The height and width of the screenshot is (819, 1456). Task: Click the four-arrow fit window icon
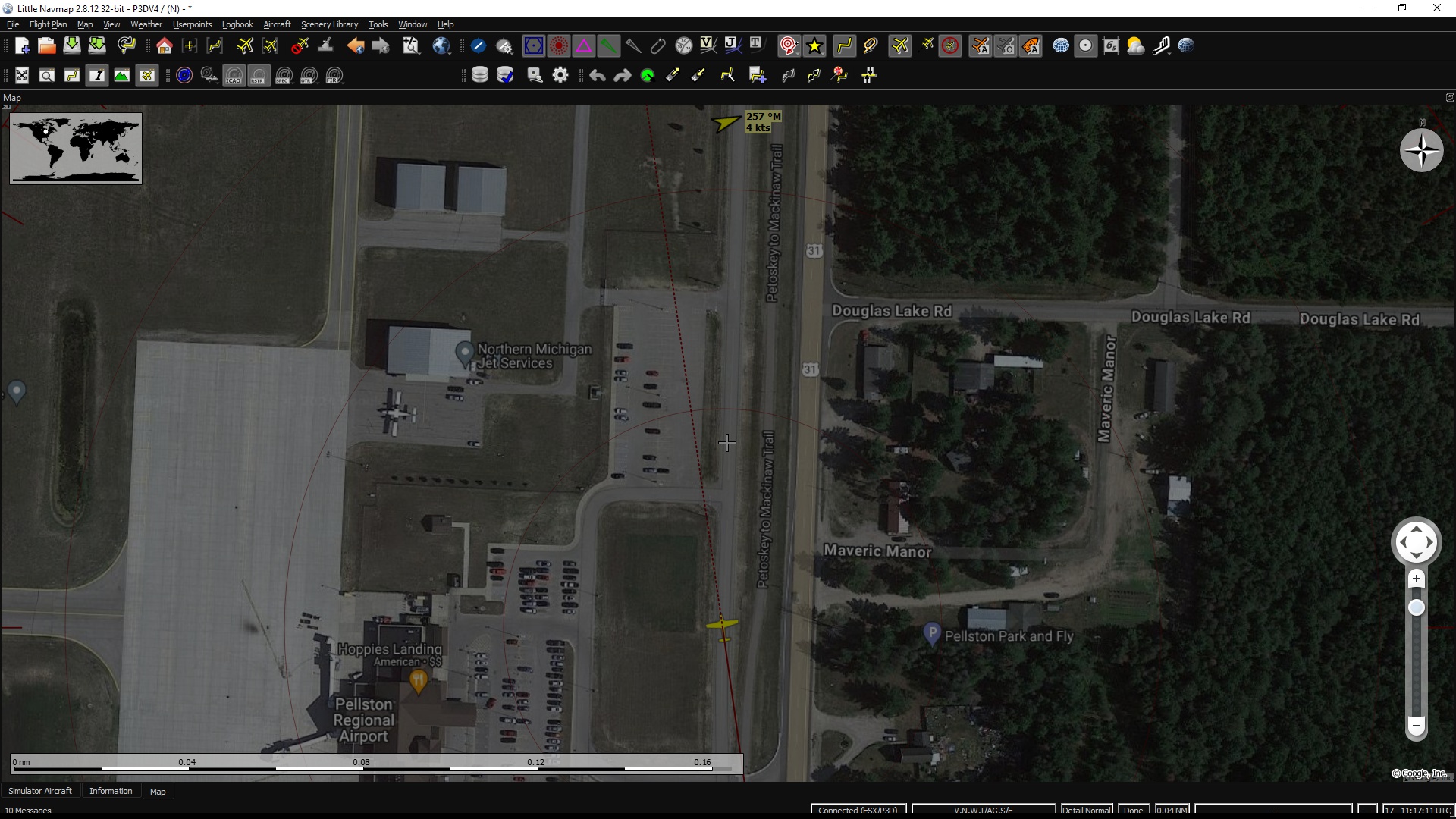coord(22,76)
